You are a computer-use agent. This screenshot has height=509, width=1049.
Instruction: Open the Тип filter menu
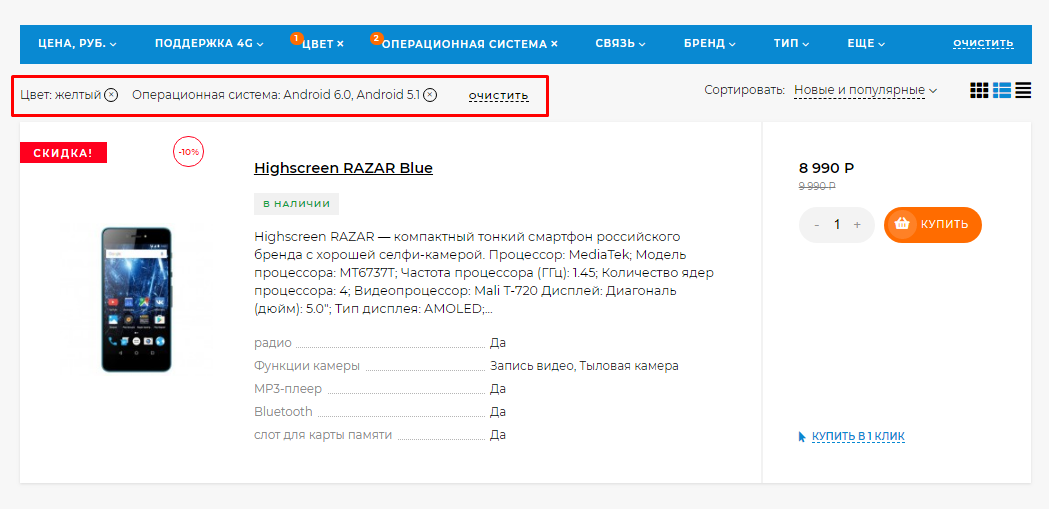click(x=791, y=44)
